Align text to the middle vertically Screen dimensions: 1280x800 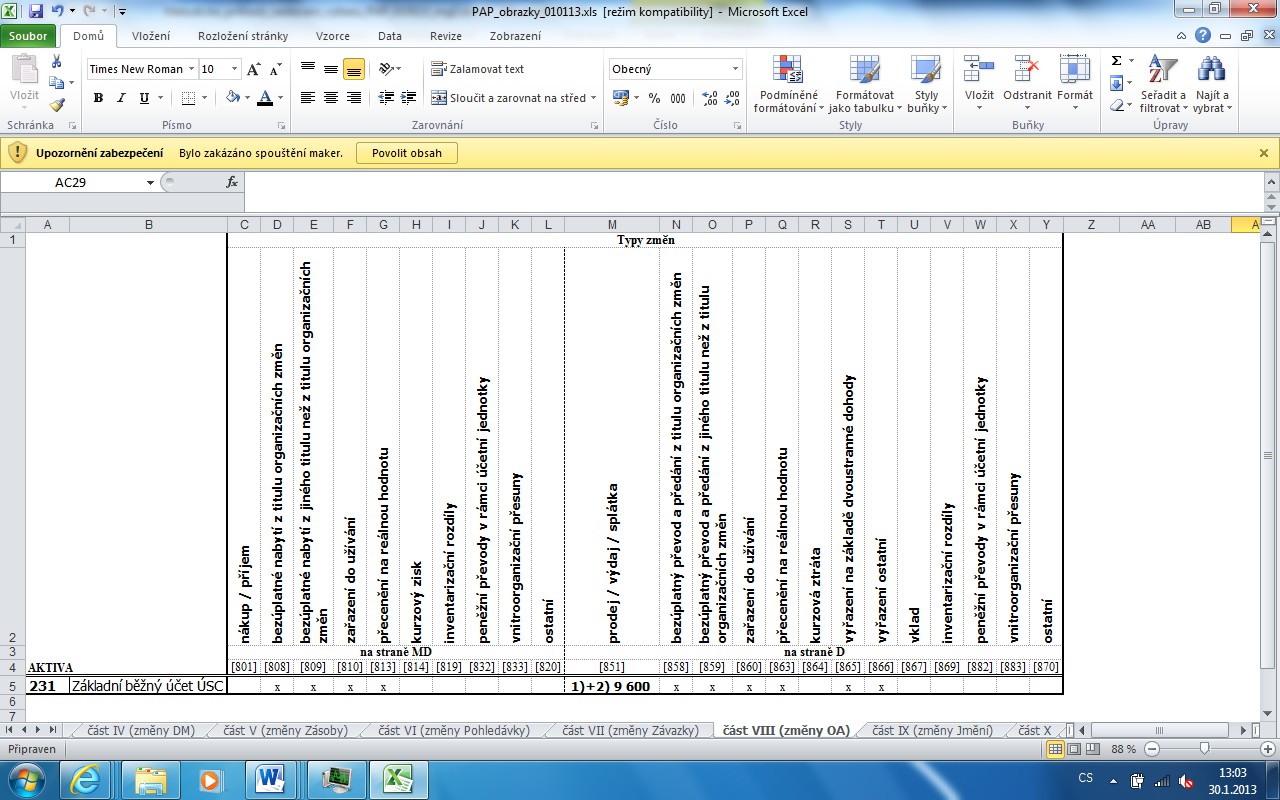[330, 69]
